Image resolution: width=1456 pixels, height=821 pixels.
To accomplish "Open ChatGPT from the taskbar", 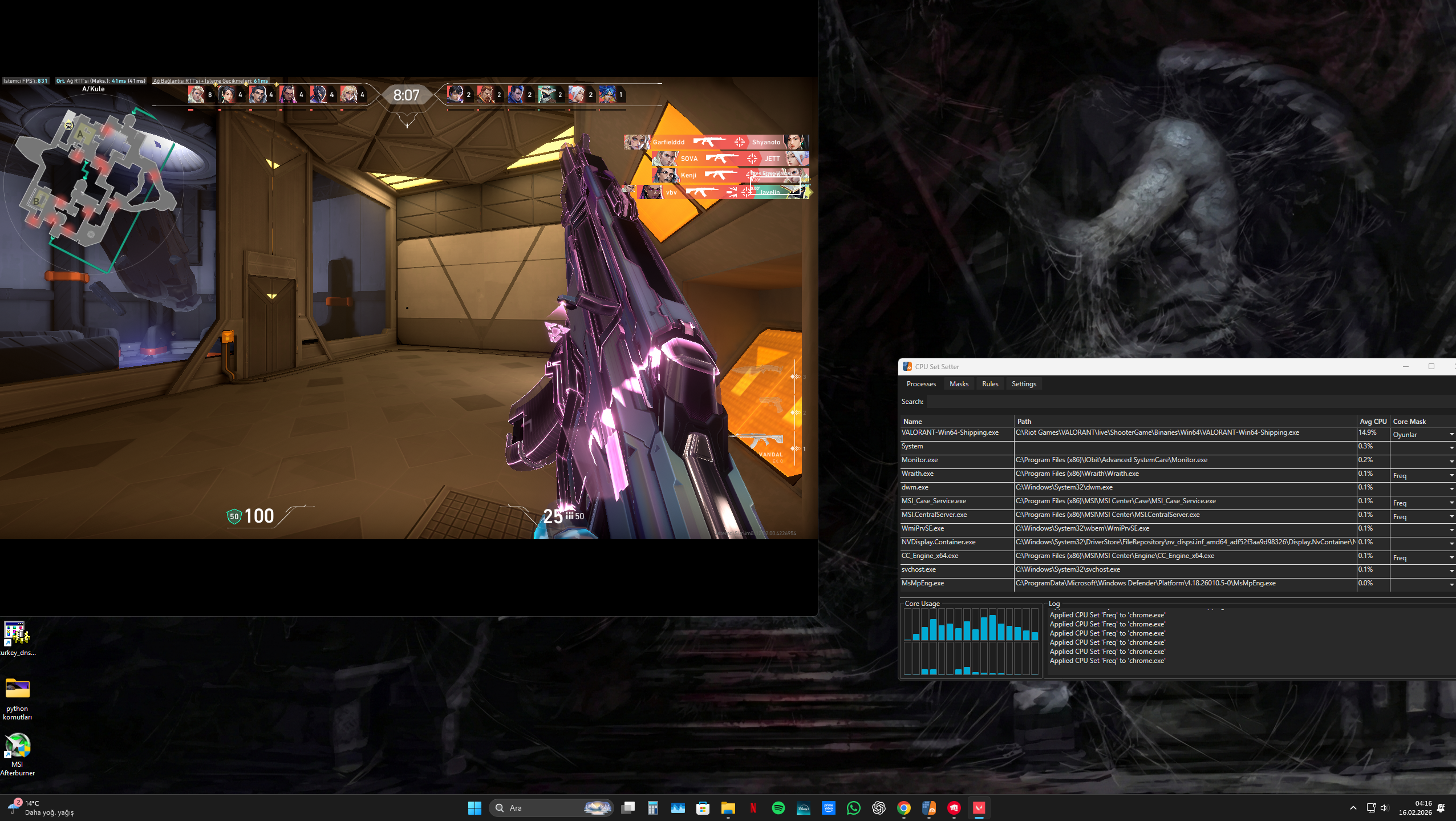I will coord(879,808).
